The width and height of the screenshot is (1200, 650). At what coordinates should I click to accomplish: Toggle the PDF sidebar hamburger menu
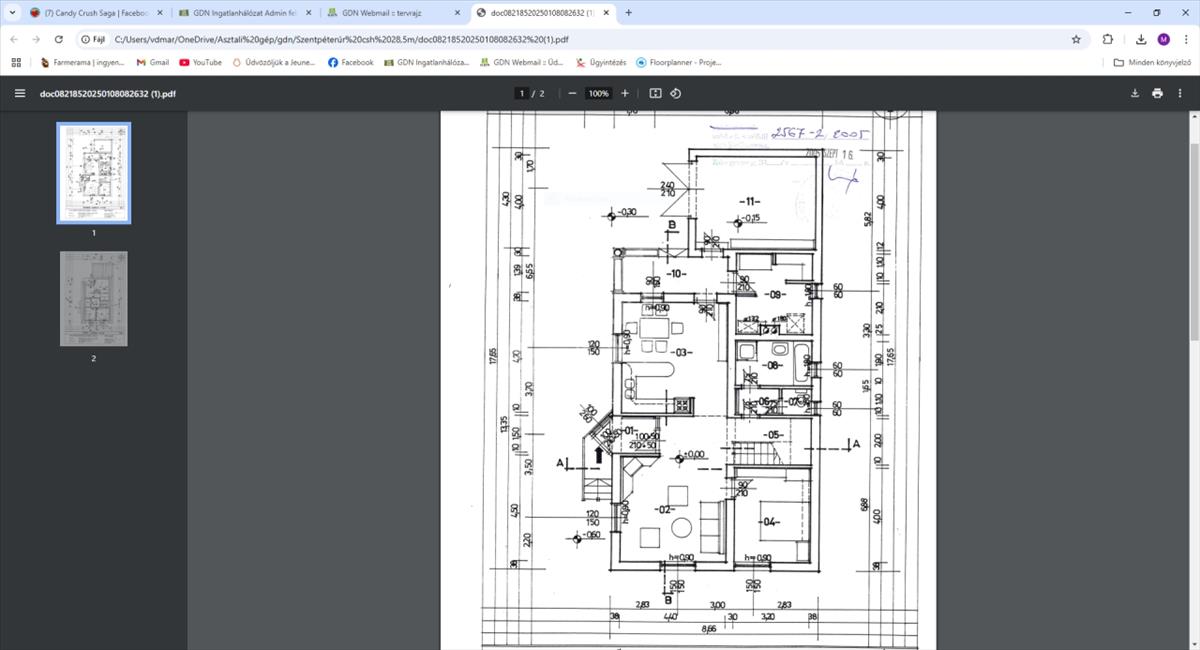[19, 93]
